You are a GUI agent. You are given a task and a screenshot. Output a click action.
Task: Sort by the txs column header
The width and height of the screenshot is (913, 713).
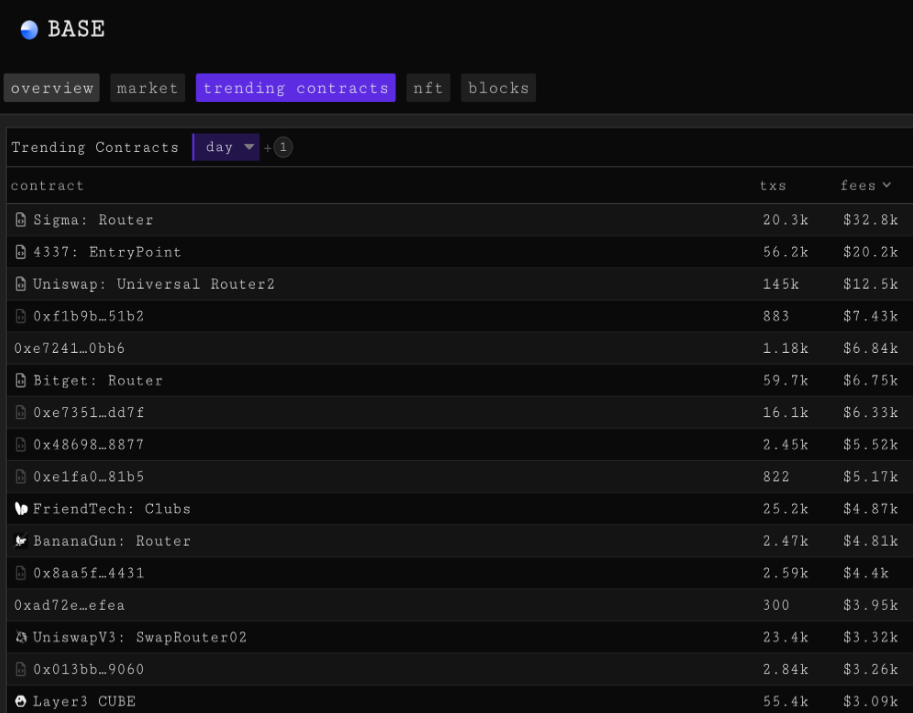point(773,185)
